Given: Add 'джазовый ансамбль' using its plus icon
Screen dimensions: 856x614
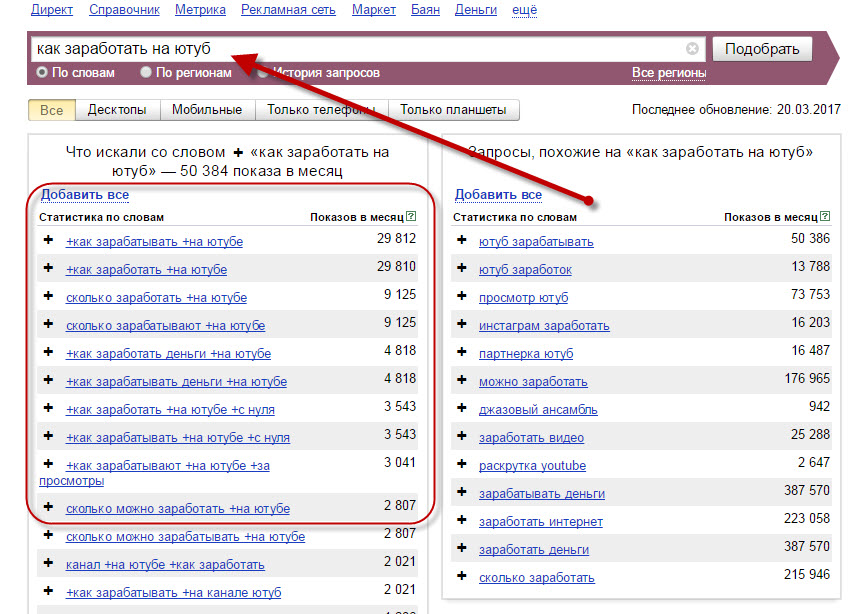Looking at the screenshot, I should pos(462,408).
